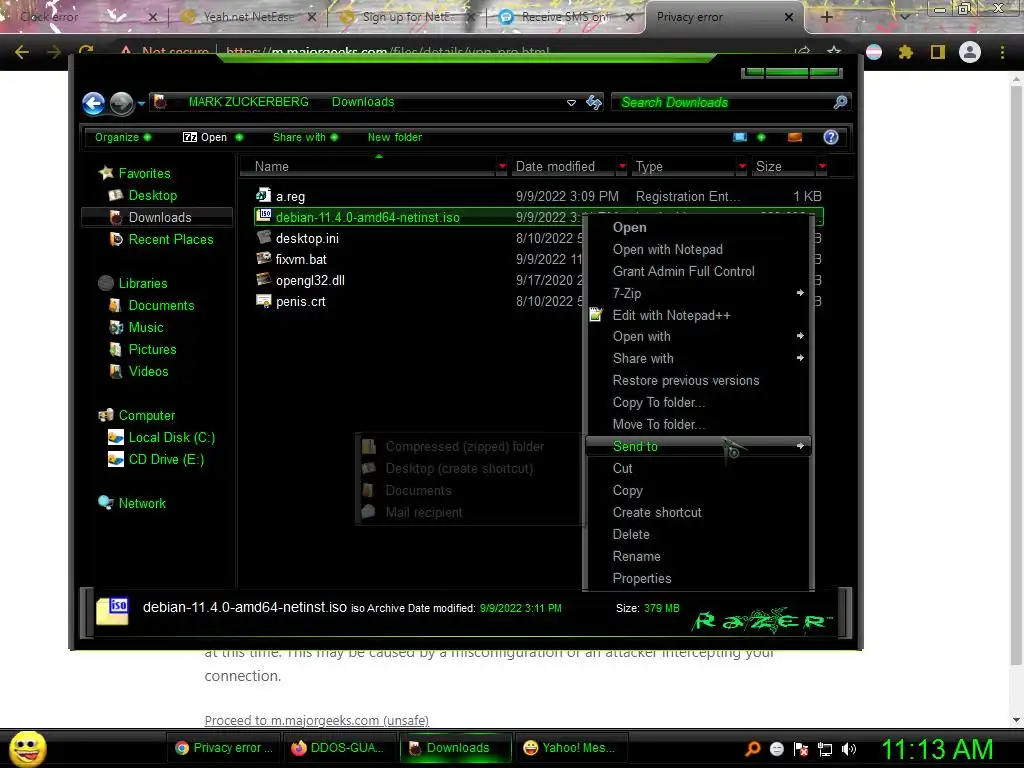Click the desktop.ini file icon
Image resolution: width=1024 pixels, height=768 pixels.
coord(263,238)
